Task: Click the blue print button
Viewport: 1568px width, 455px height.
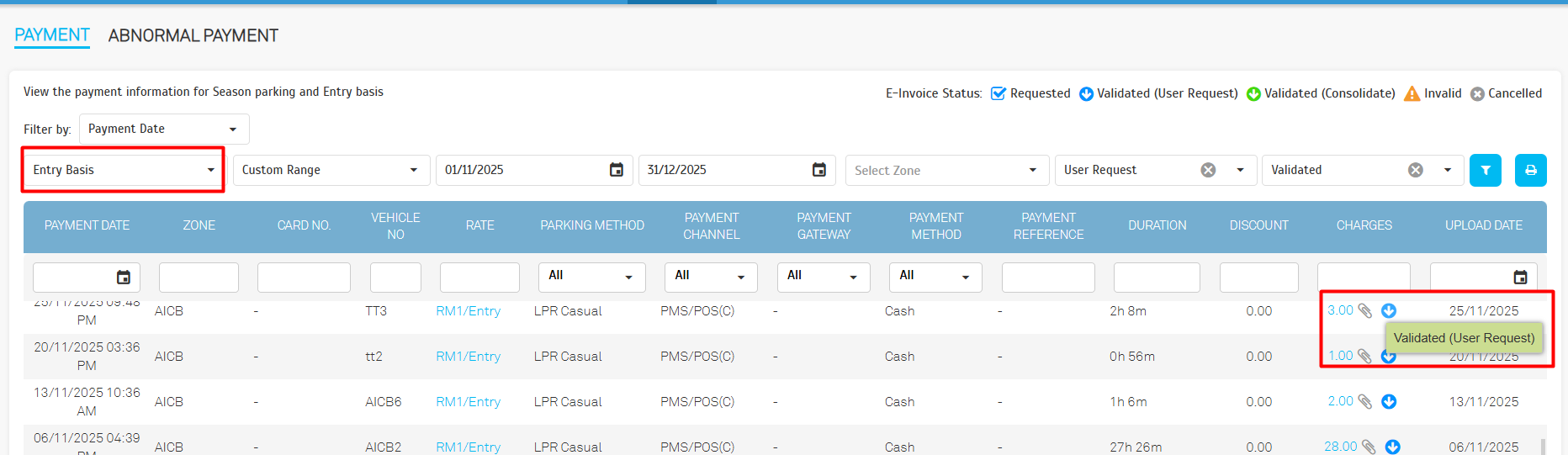Action: [1530, 170]
